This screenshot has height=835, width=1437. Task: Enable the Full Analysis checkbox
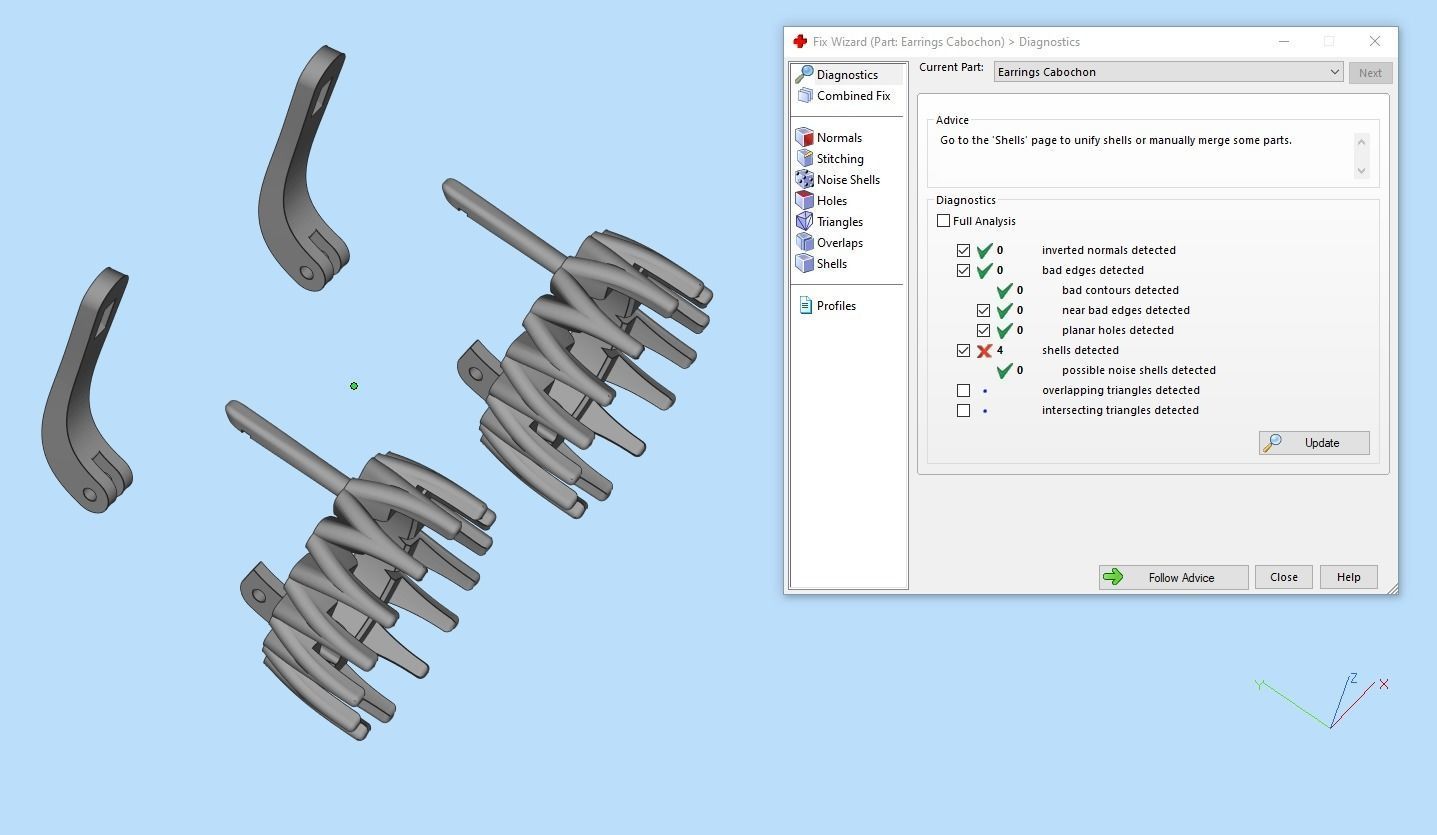tap(943, 221)
